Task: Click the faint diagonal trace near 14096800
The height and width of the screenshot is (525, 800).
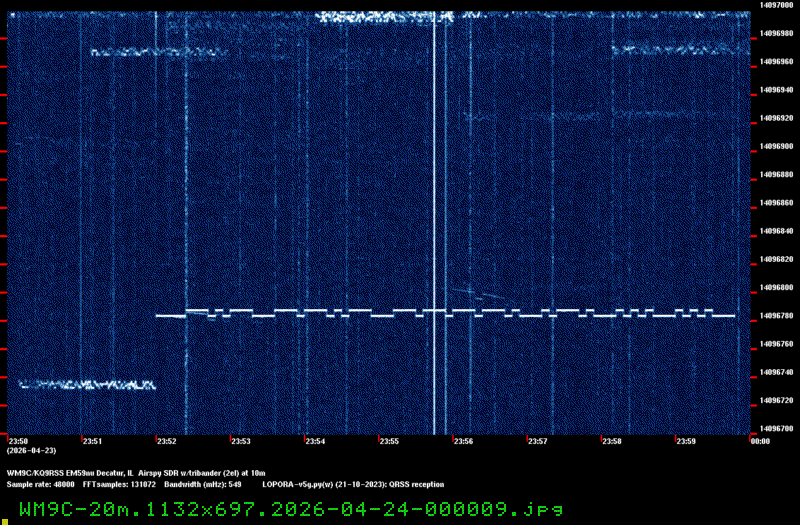Action: pyautogui.click(x=479, y=294)
